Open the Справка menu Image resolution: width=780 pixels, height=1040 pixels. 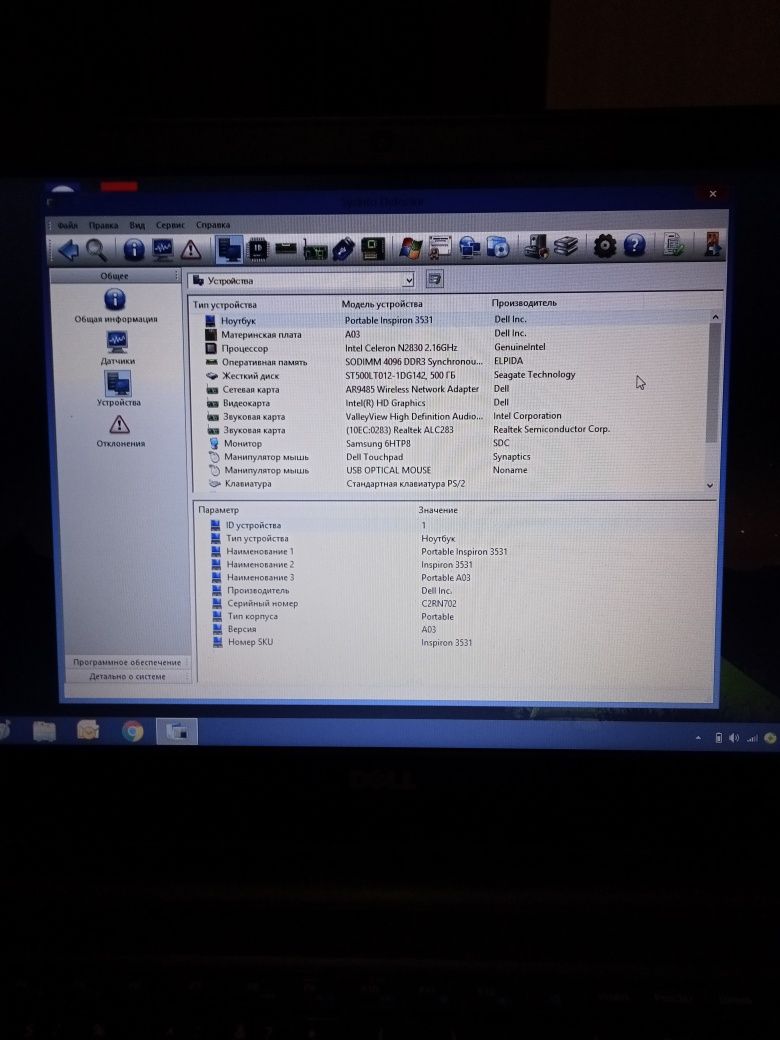click(x=213, y=225)
